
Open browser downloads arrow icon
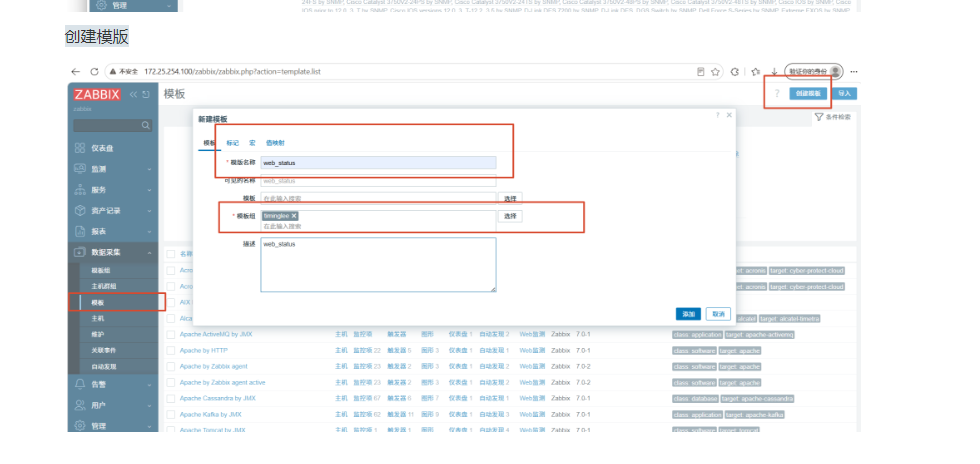(x=774, y=72)
